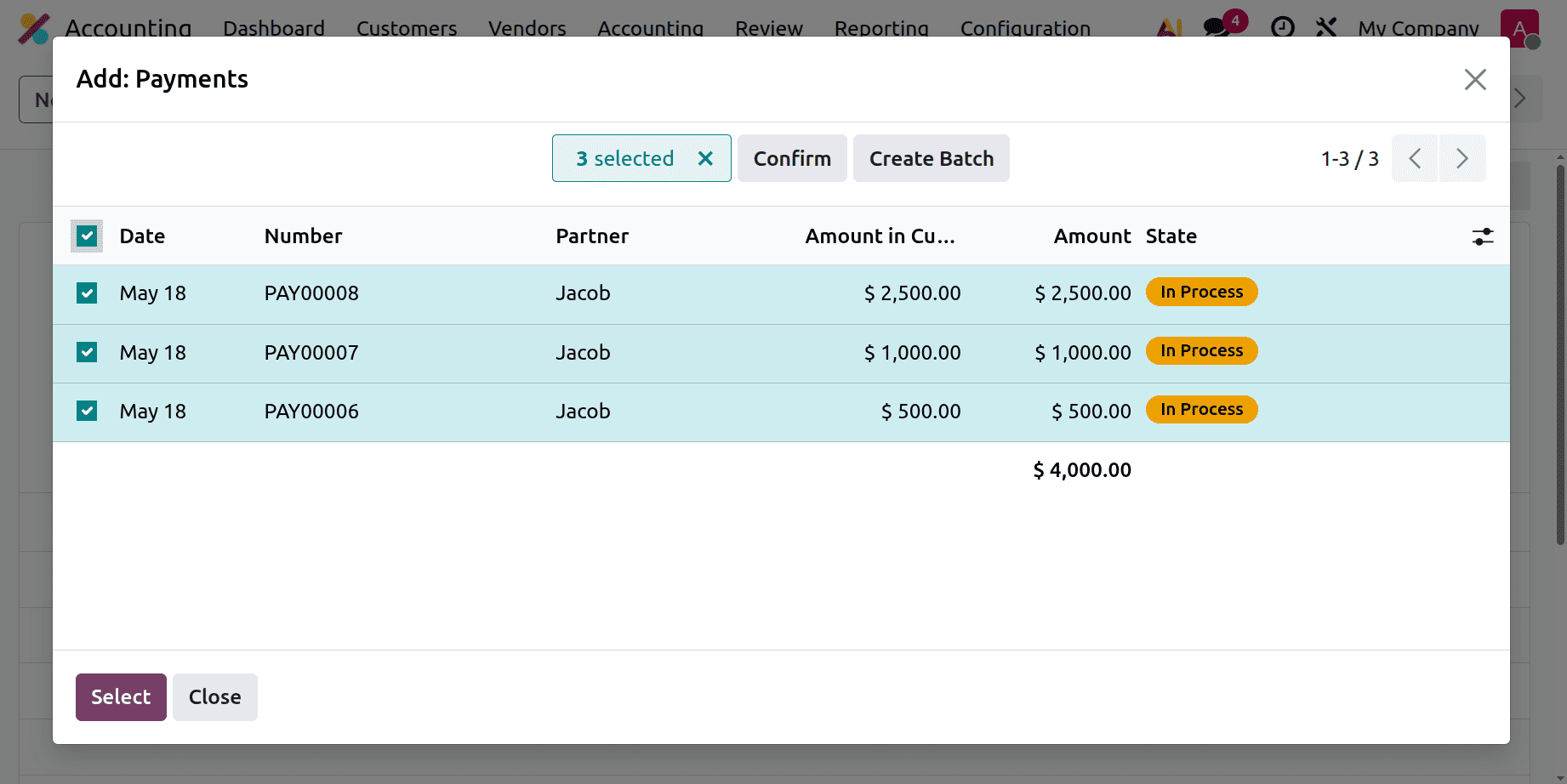Open the Configuration menu
1567x784 pixels.
coord(1025,28)
